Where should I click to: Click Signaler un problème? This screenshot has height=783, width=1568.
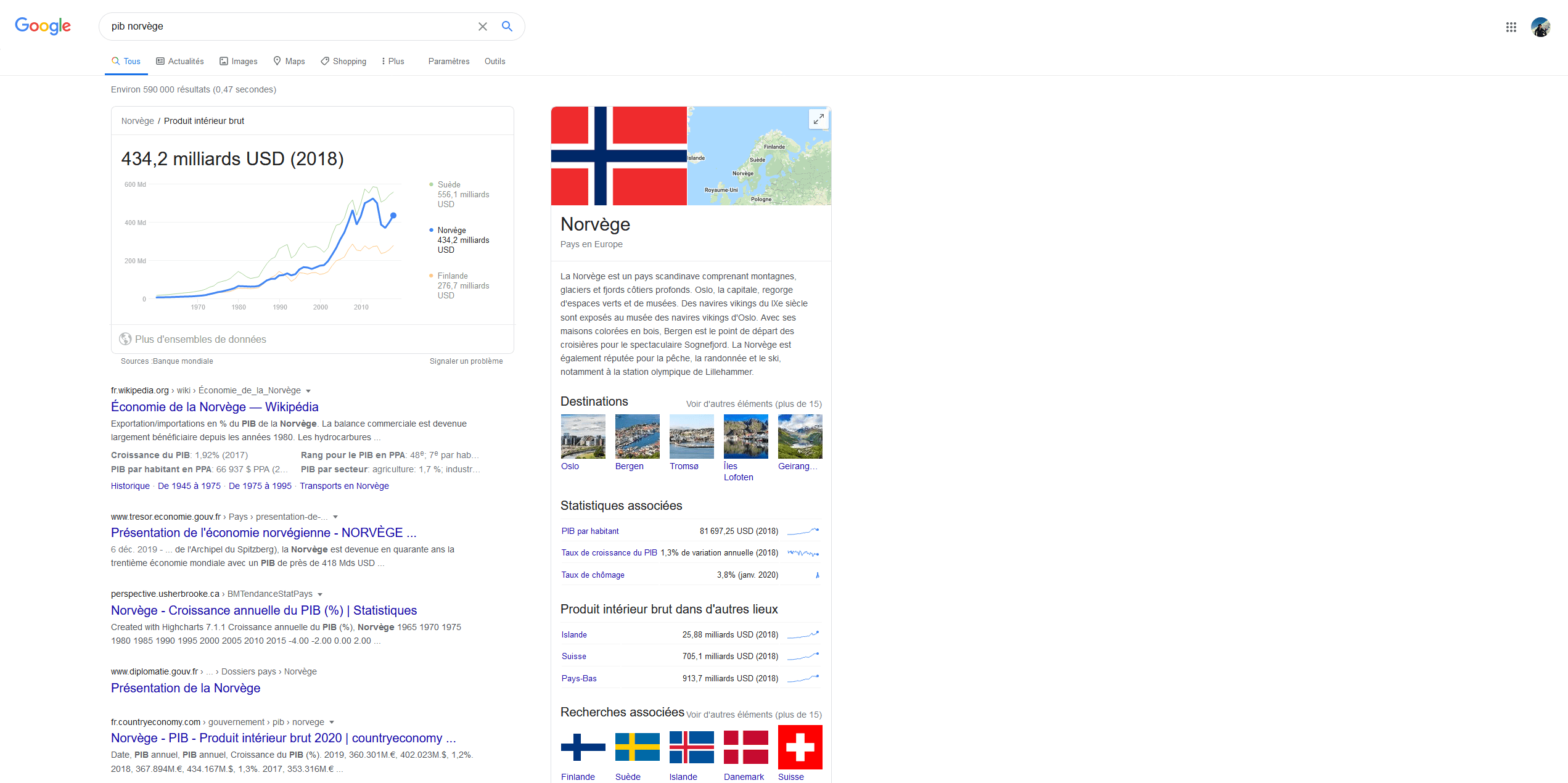click(x=466, y=361)
